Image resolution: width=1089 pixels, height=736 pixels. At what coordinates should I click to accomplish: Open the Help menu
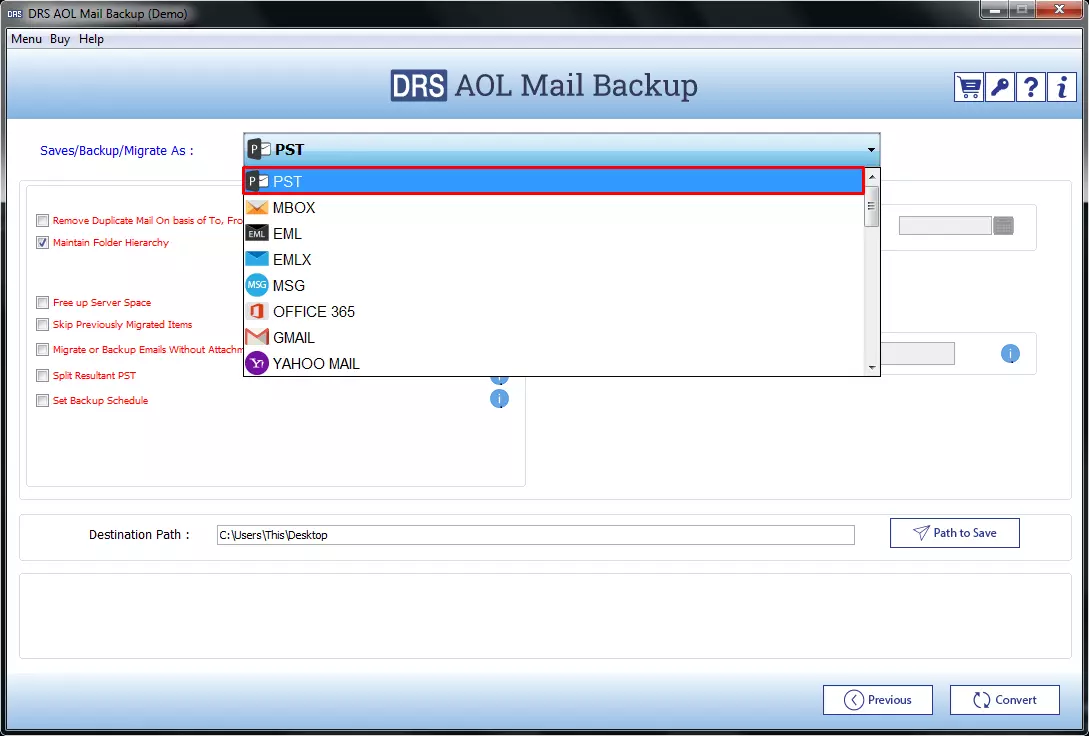pos(91,39)
